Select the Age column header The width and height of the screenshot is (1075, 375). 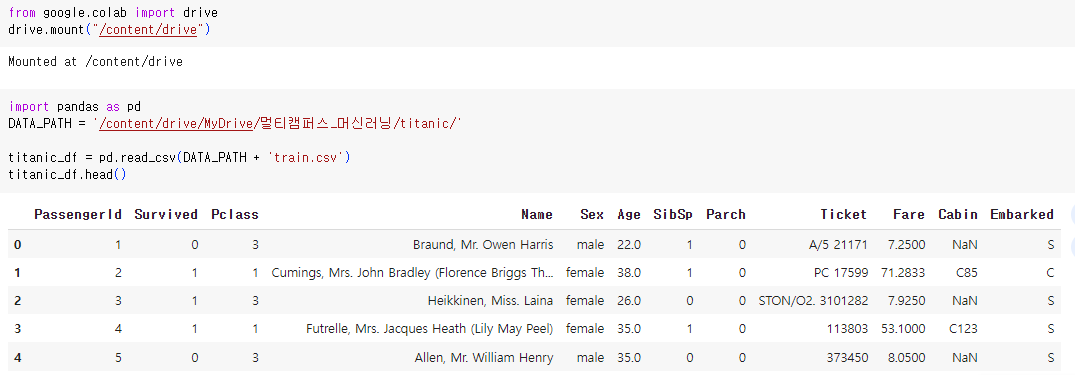click(x=629, y=215)
